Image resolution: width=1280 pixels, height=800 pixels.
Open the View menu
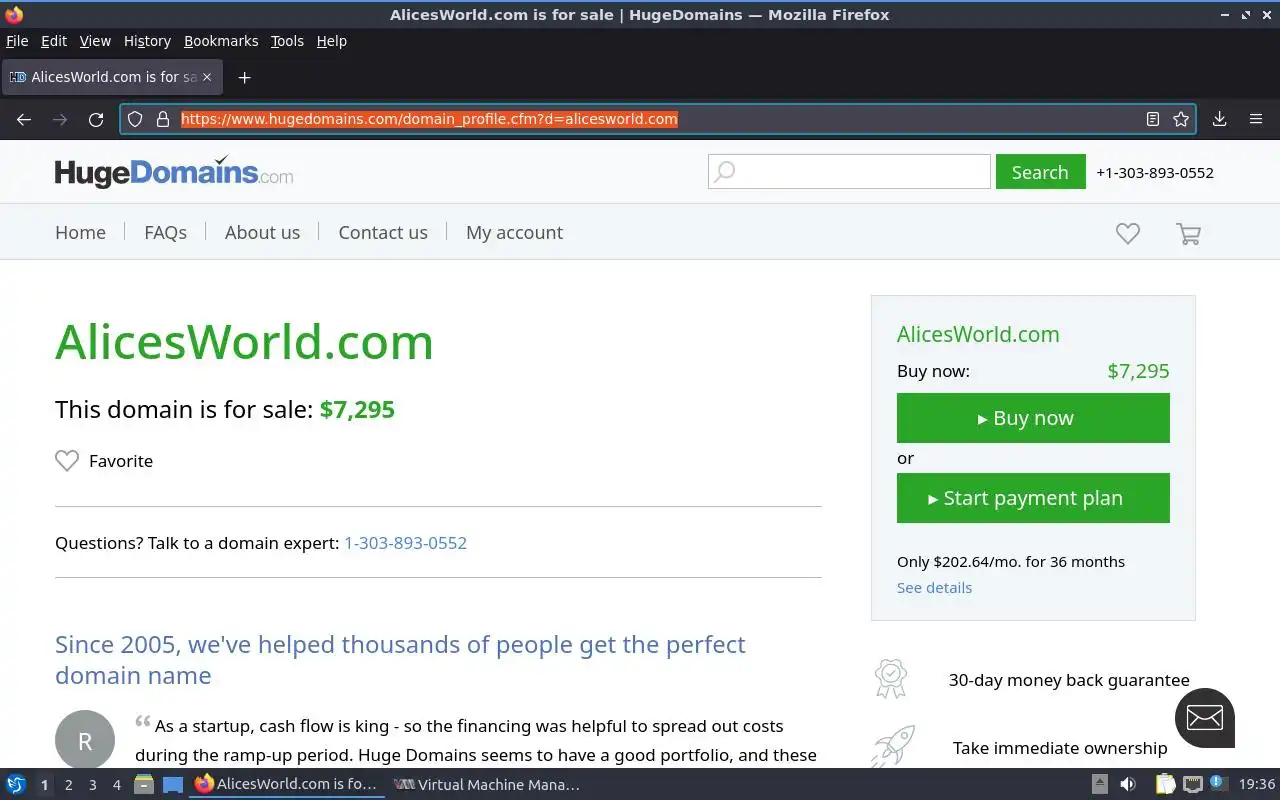coord(95,41)
